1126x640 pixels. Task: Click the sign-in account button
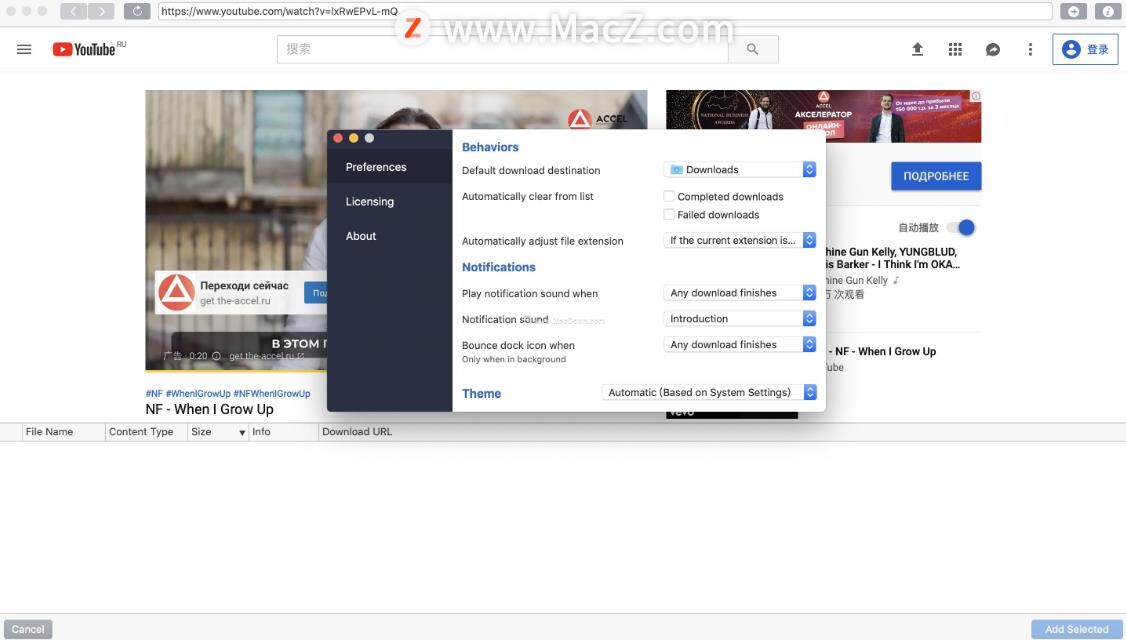1085,49
